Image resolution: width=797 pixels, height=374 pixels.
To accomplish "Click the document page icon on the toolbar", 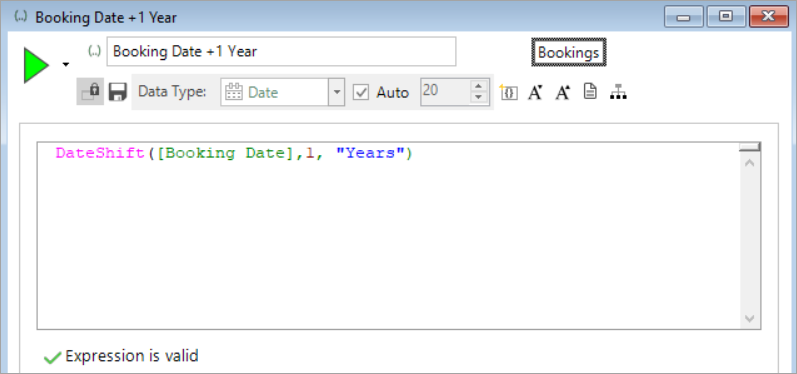I will pos(590,92).
